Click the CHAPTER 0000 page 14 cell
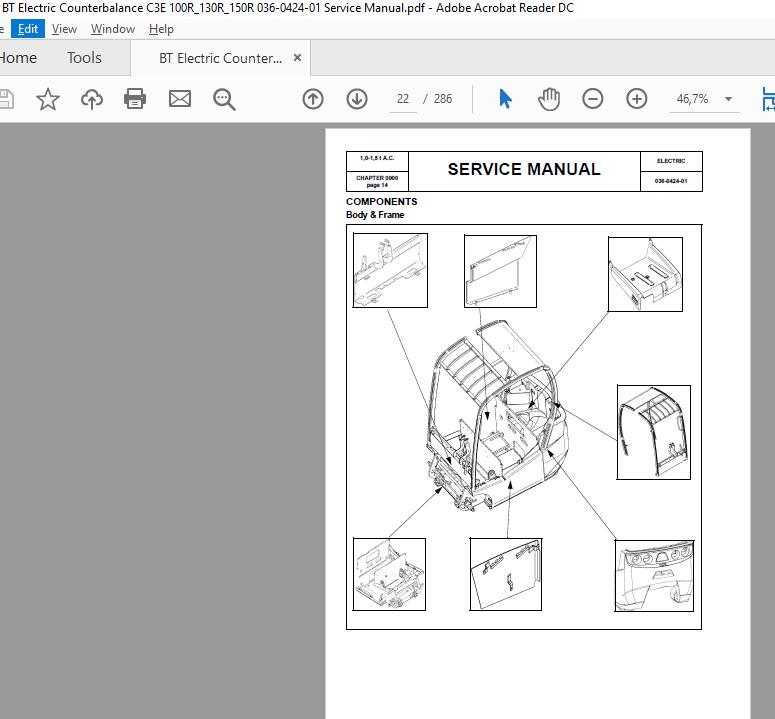This screenshot has width=775, height=719. coord(377,181)
